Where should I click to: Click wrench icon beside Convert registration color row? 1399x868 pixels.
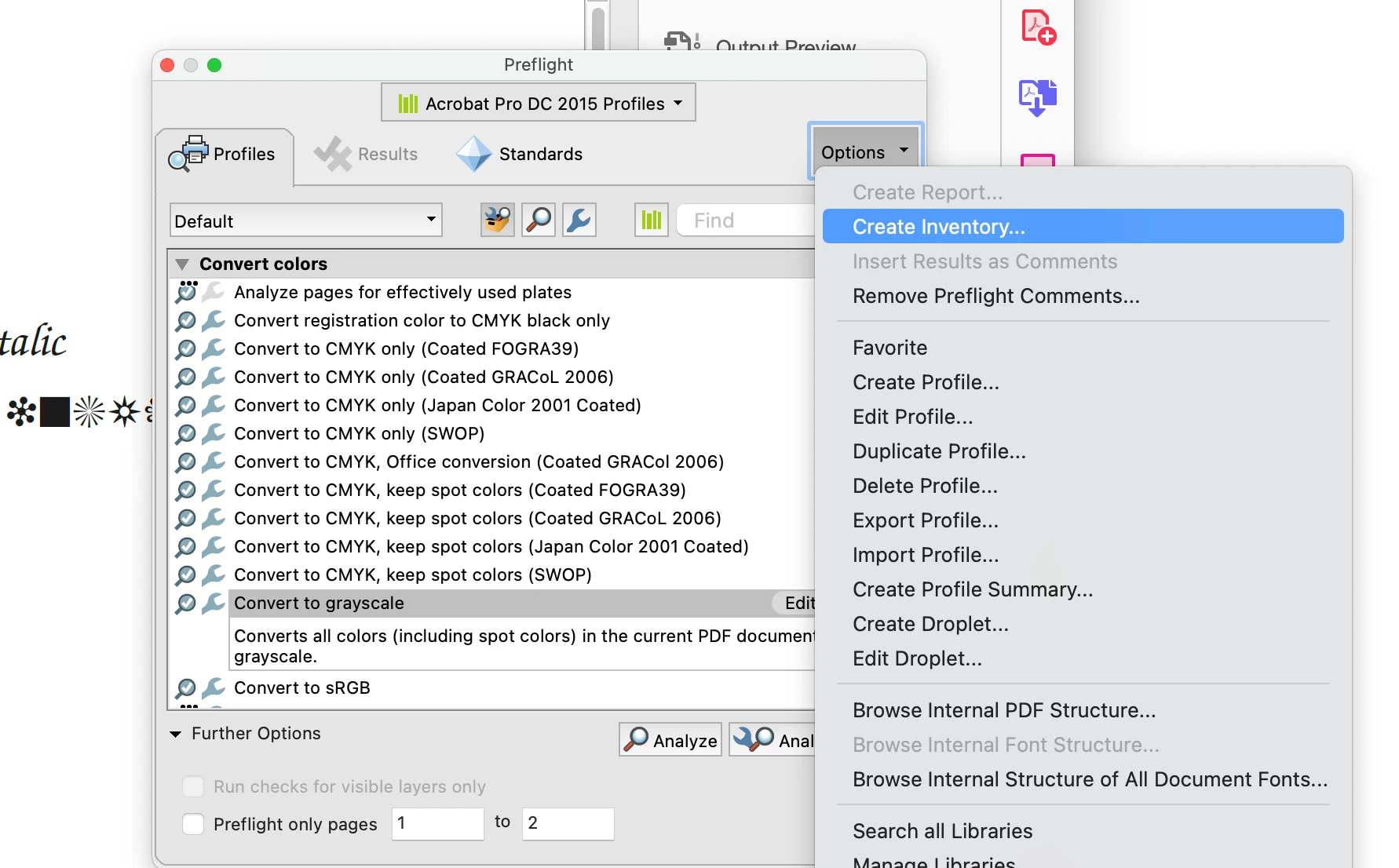click(214, 321)
